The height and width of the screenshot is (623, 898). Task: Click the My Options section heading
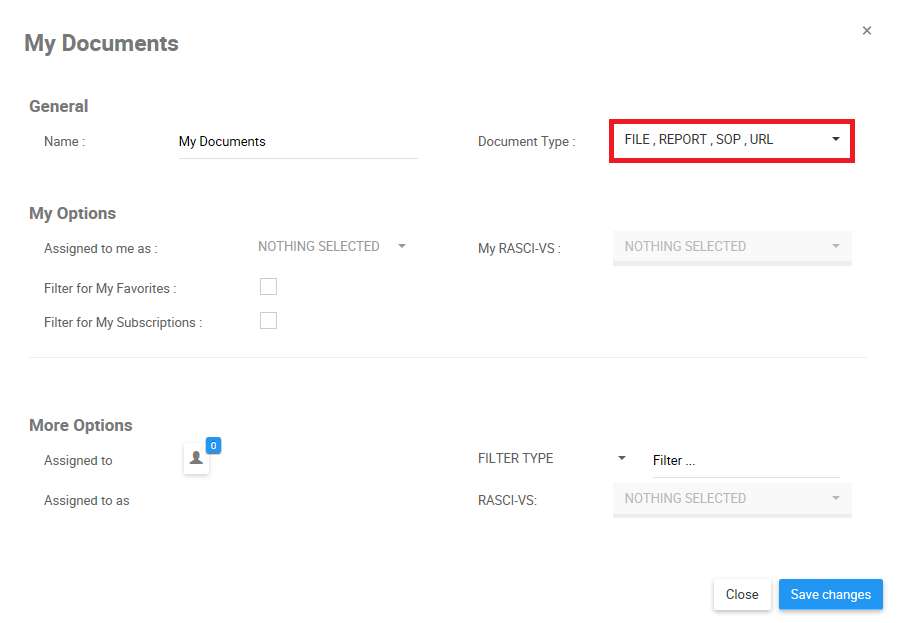[73, 213]
